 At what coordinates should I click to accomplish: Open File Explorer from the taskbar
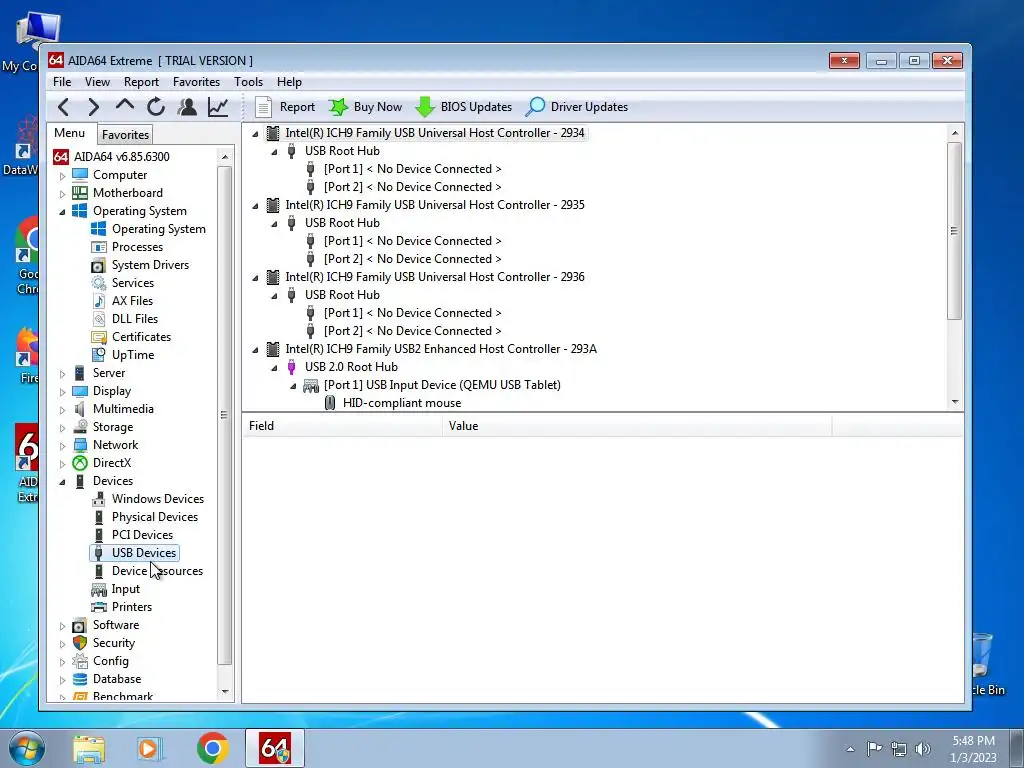point(88,748)
